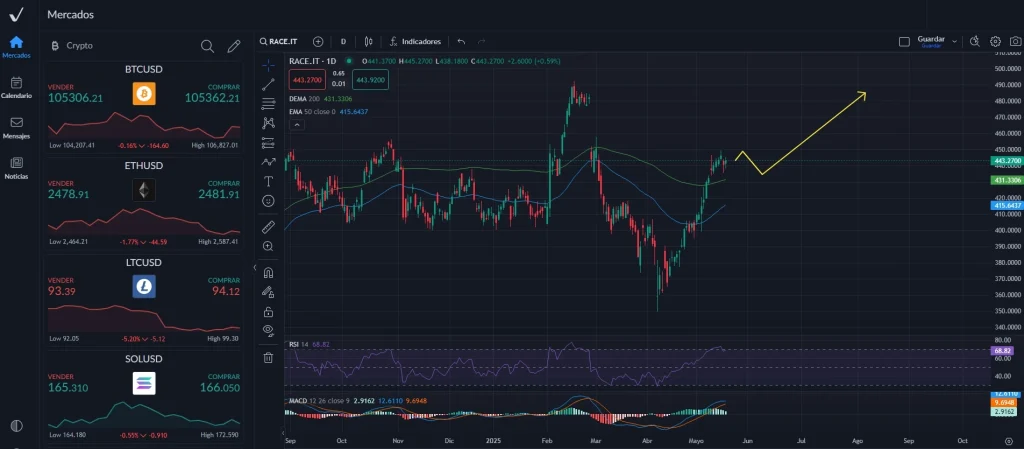Click the Ethereum logo icon
The image size is (1024, 449).
pyautogui.click(x=144, y=190)
